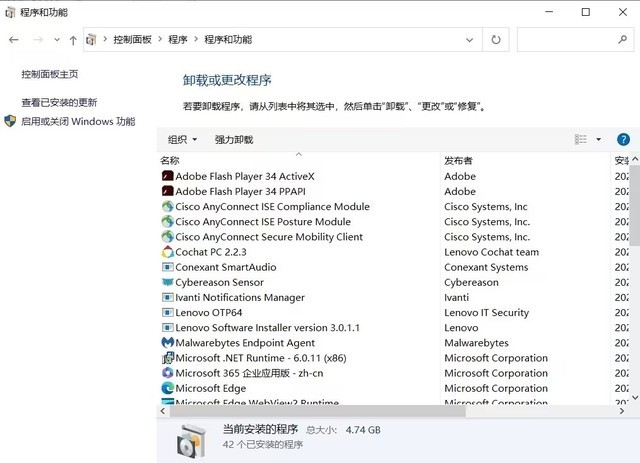
Task: Expand the chevron before 控制面板 breadcrumb
Action: (x=105, y=39)
